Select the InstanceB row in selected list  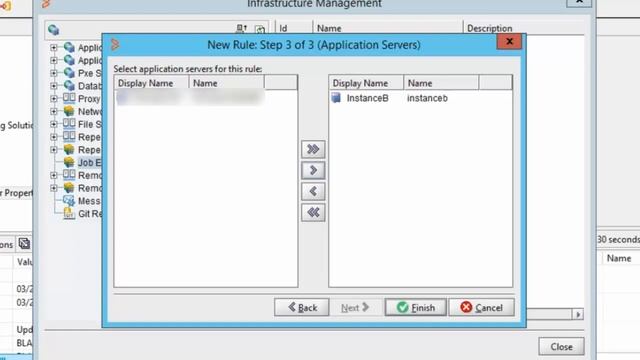click(420, 98)
